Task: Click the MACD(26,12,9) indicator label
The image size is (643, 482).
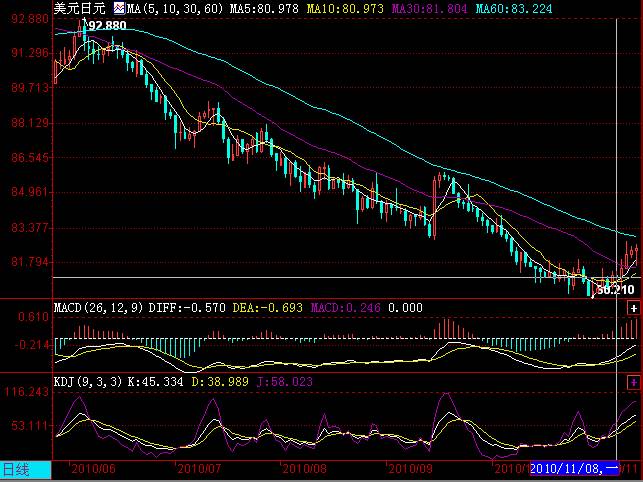Action: [98, 308]
